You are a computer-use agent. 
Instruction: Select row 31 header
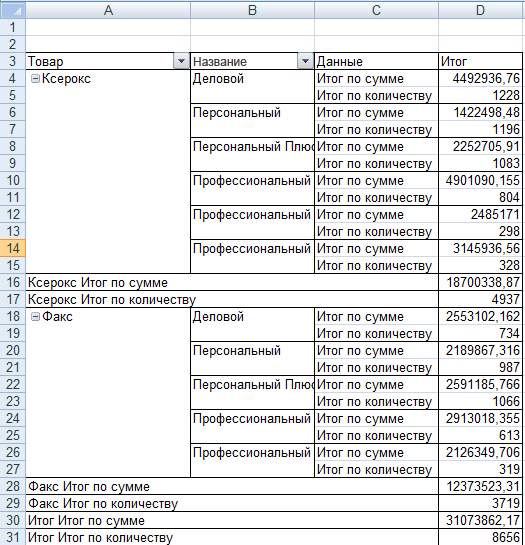click(x=13, y=537)
